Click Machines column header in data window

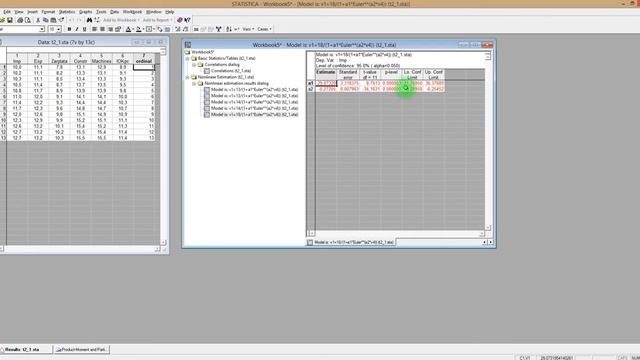click(101, 58)
